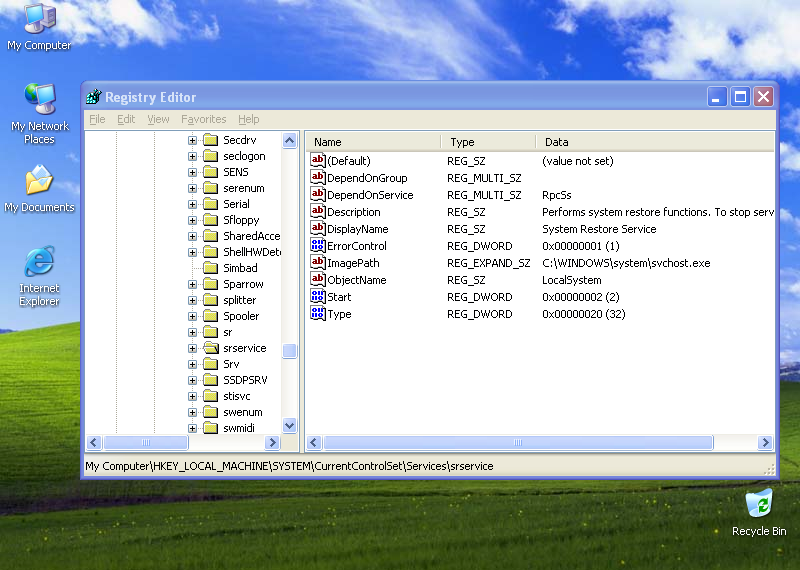The height and width of the screenshot is (570, 800).
Task: Click the Spooler folder icon
Action: click(211, 316)
